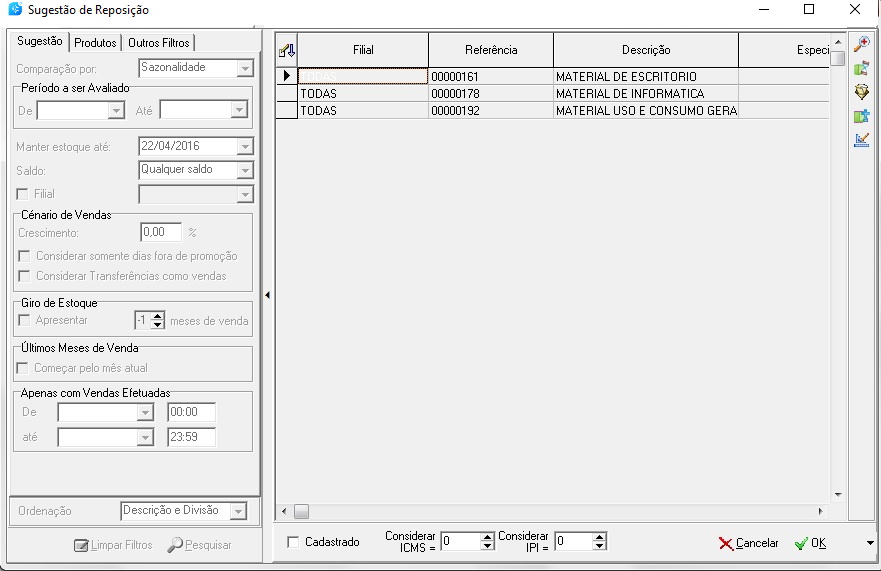Open the Outros Filtros tab
Image resolution: width=881 pixels, height=571 pixels.
tap(159, 42)
